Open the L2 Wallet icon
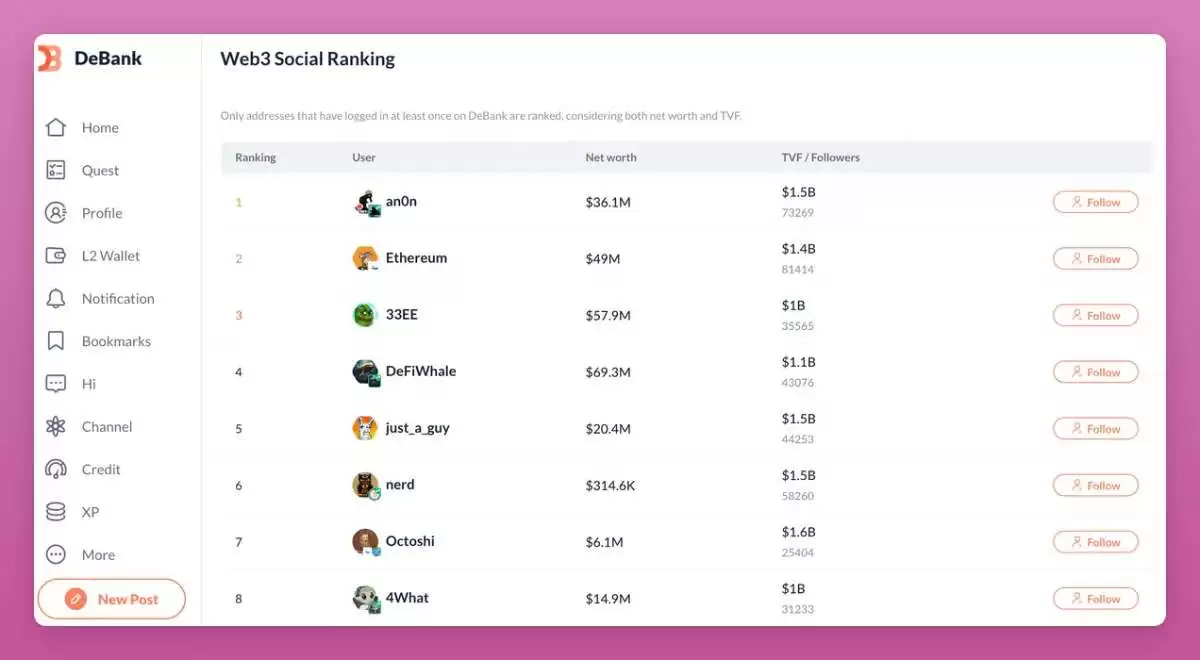1200x660 pixels. point(56,256)
